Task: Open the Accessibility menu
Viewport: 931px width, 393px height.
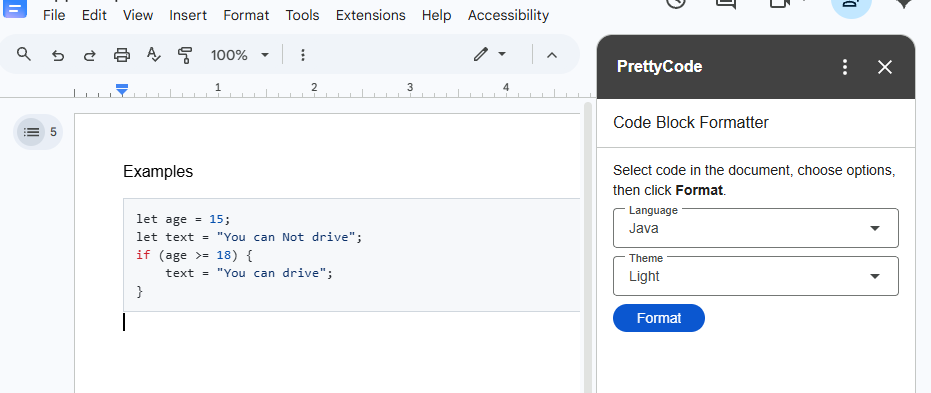Action: (x=508, y=15)
